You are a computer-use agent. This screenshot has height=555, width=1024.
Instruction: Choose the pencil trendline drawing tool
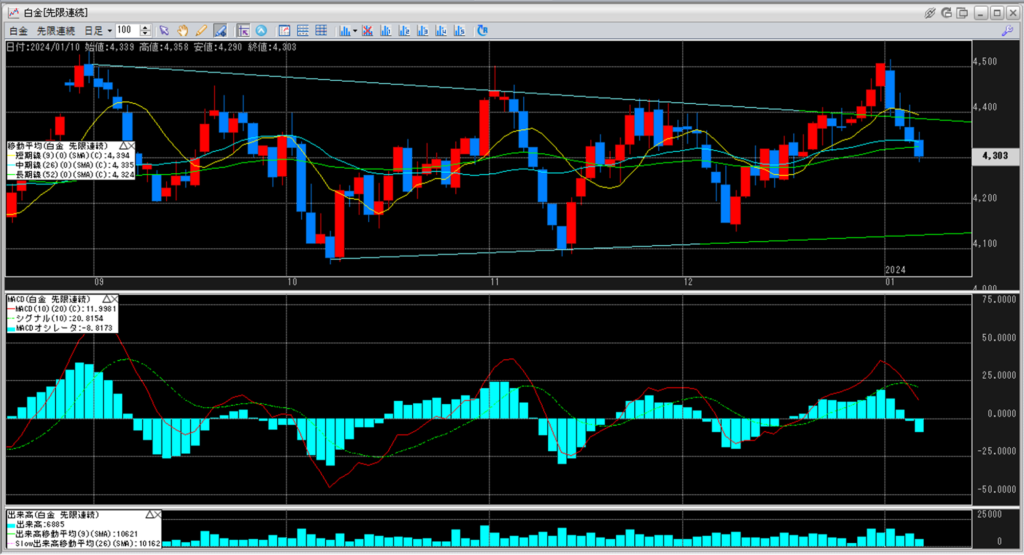coord(202,31)
